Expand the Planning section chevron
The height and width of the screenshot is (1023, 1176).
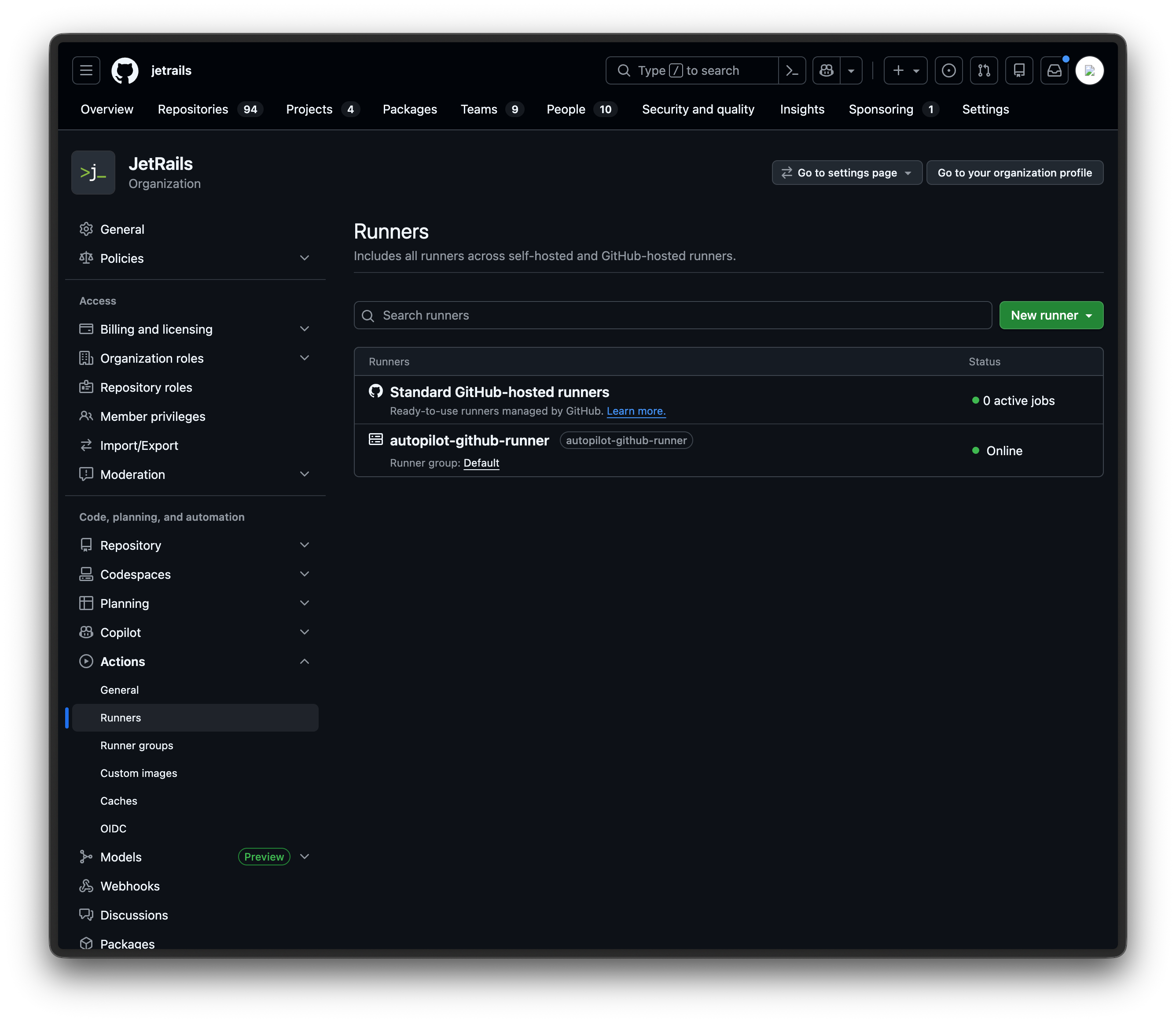(x=304, y=603)
